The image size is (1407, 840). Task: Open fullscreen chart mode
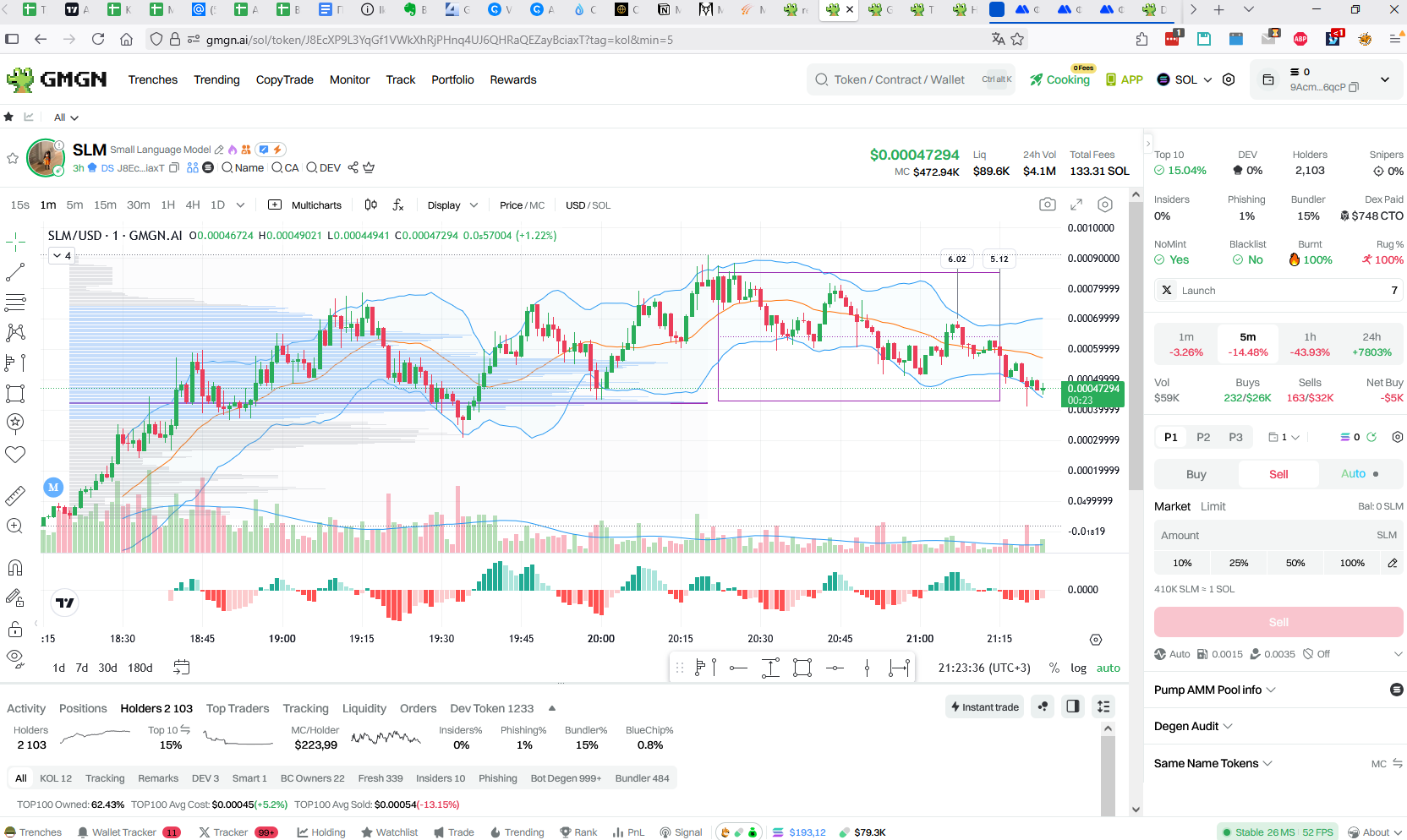point(1076,205)
